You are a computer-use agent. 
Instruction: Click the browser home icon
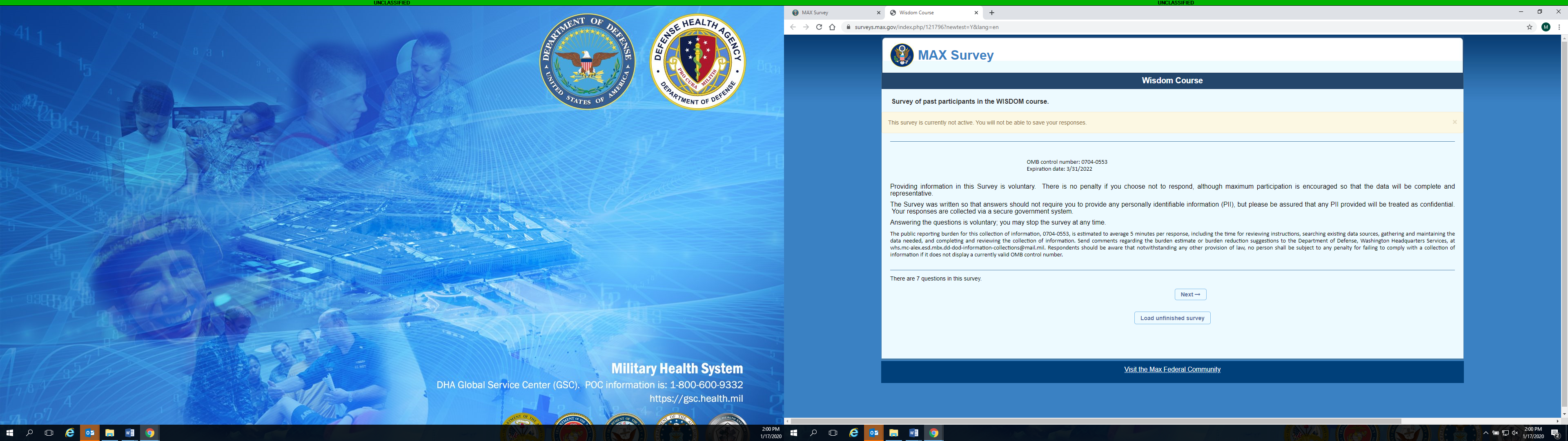832,27
